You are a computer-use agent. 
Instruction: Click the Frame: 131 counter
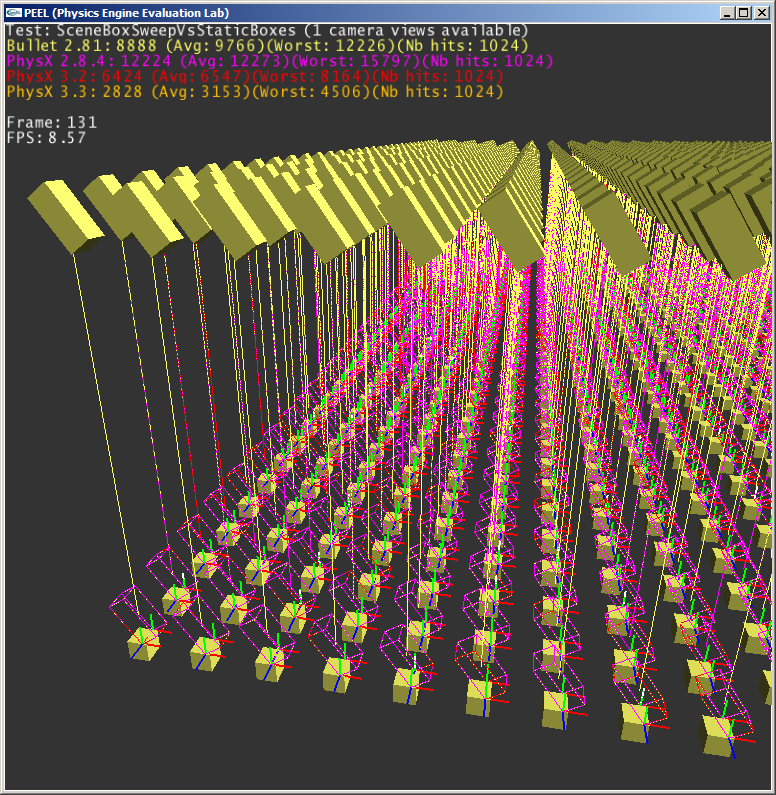click(52, 122)
